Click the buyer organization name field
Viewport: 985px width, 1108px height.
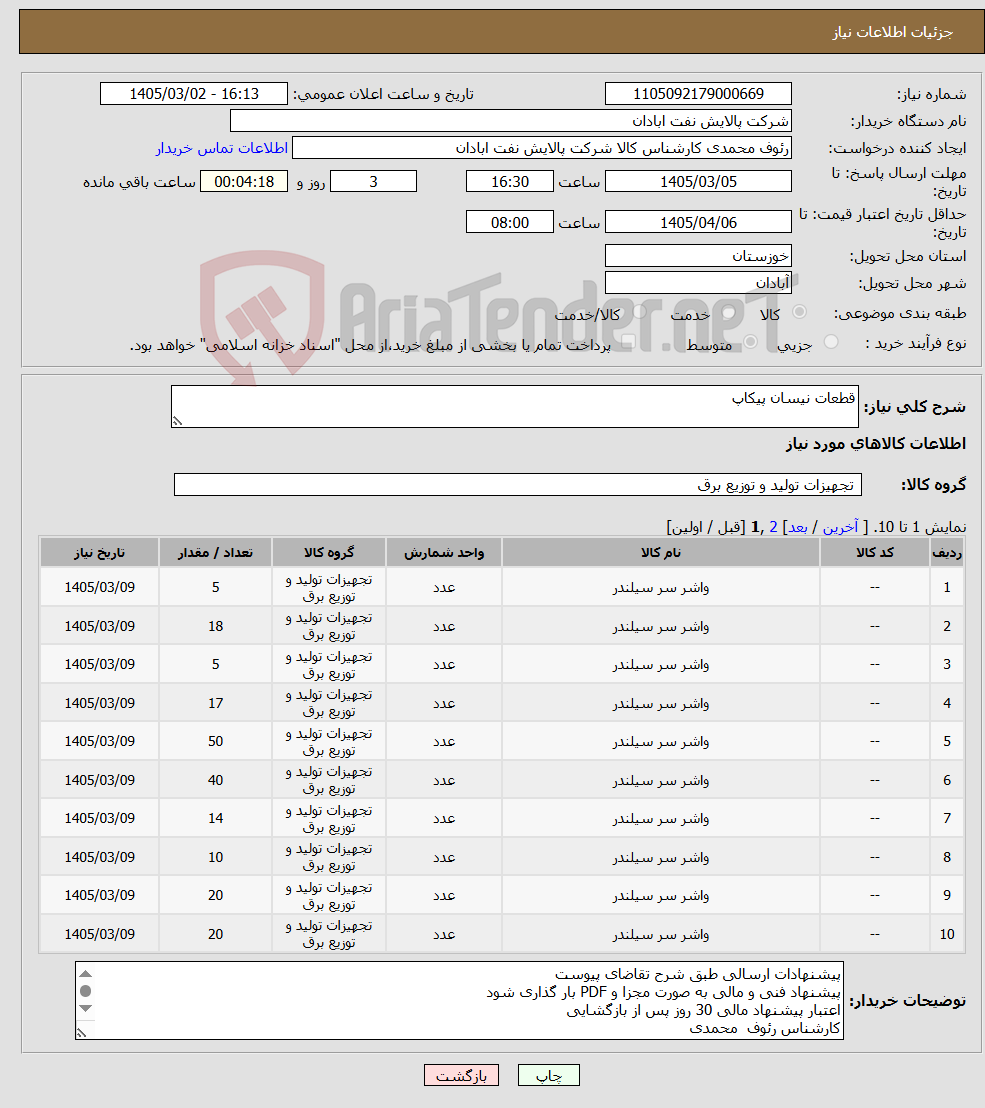[x=511, y=121]
